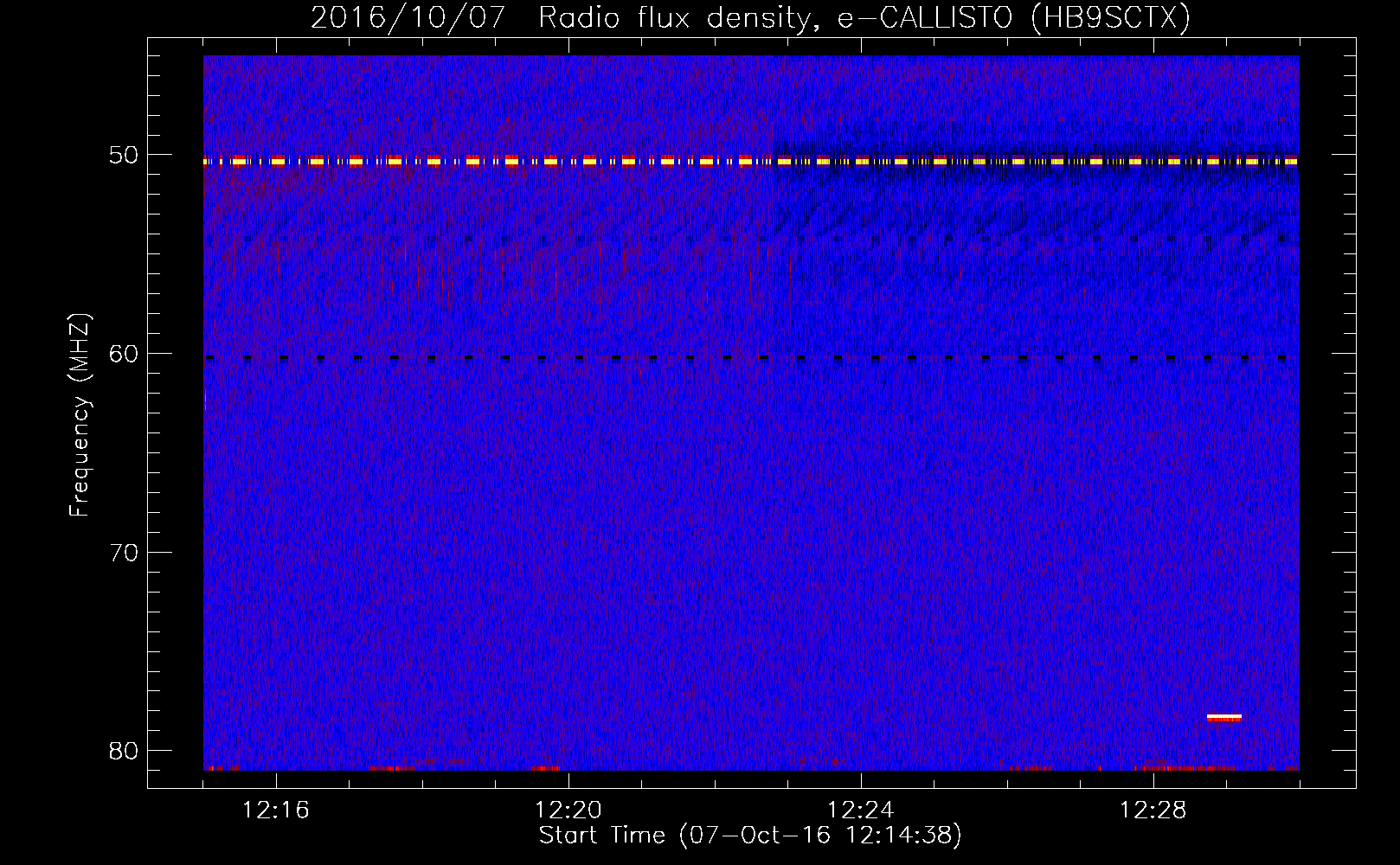Click the 12:16 time tick label

pyautogui.click(x=276, y=811)
